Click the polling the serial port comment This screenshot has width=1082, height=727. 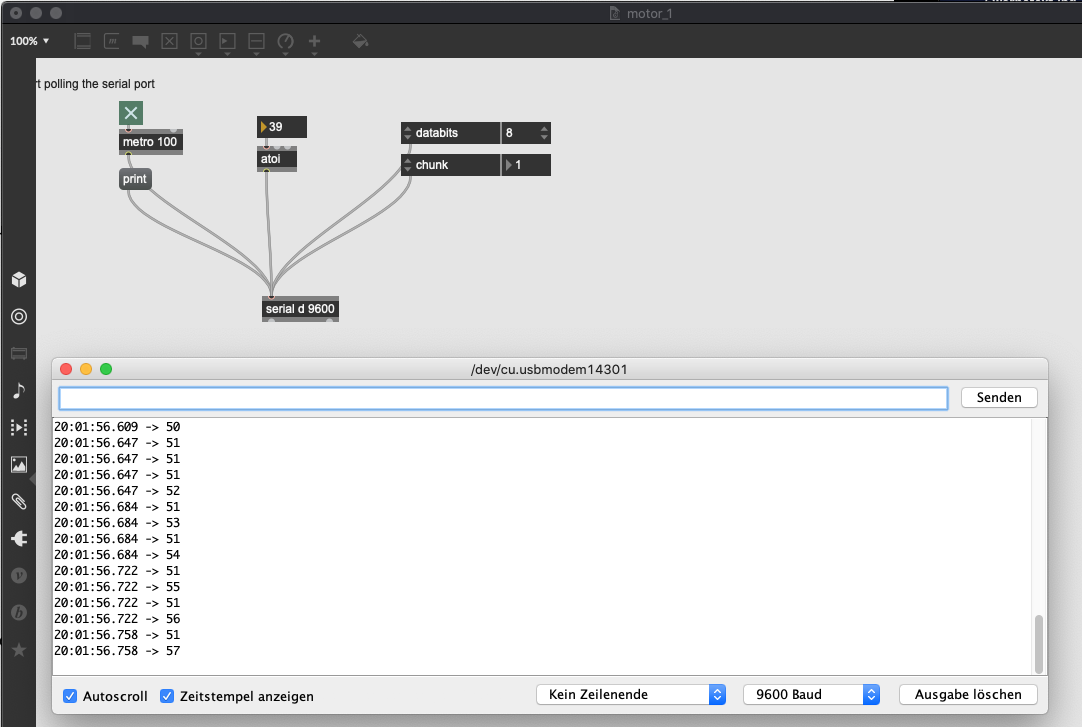coord(96,84)
